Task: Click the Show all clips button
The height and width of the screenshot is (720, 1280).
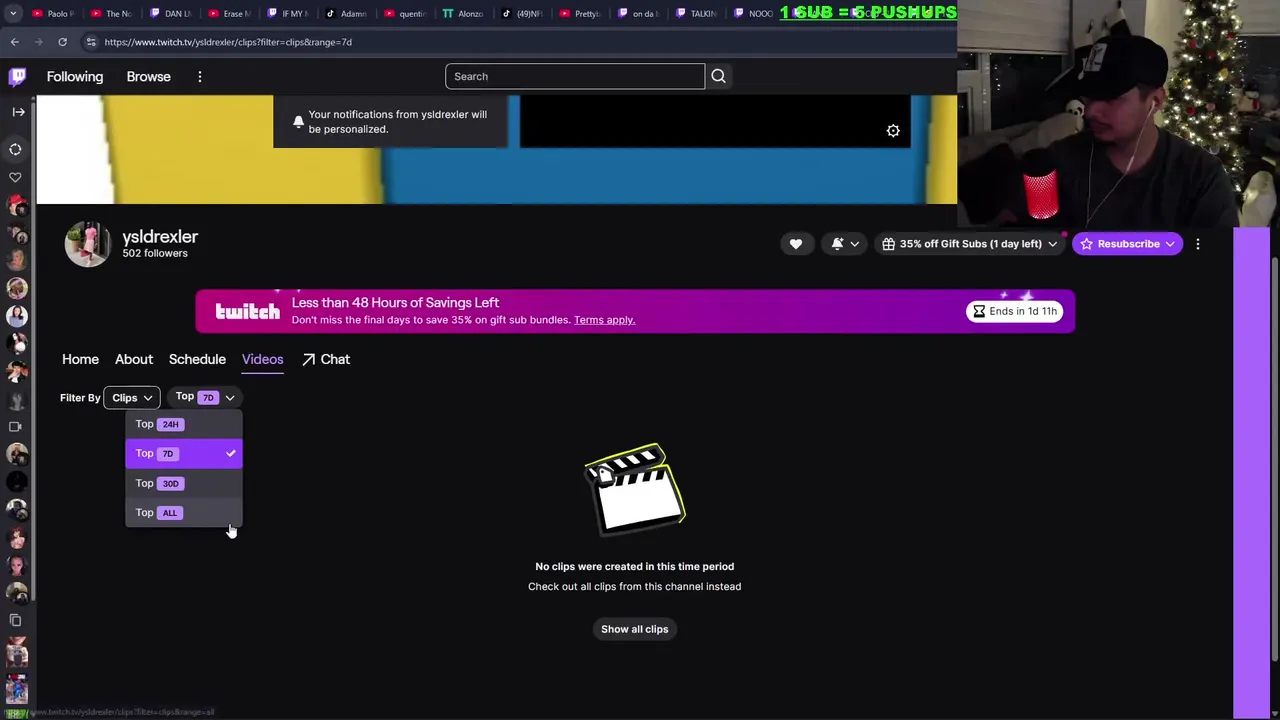Action: pyautogui.click(x=635, y=629)
